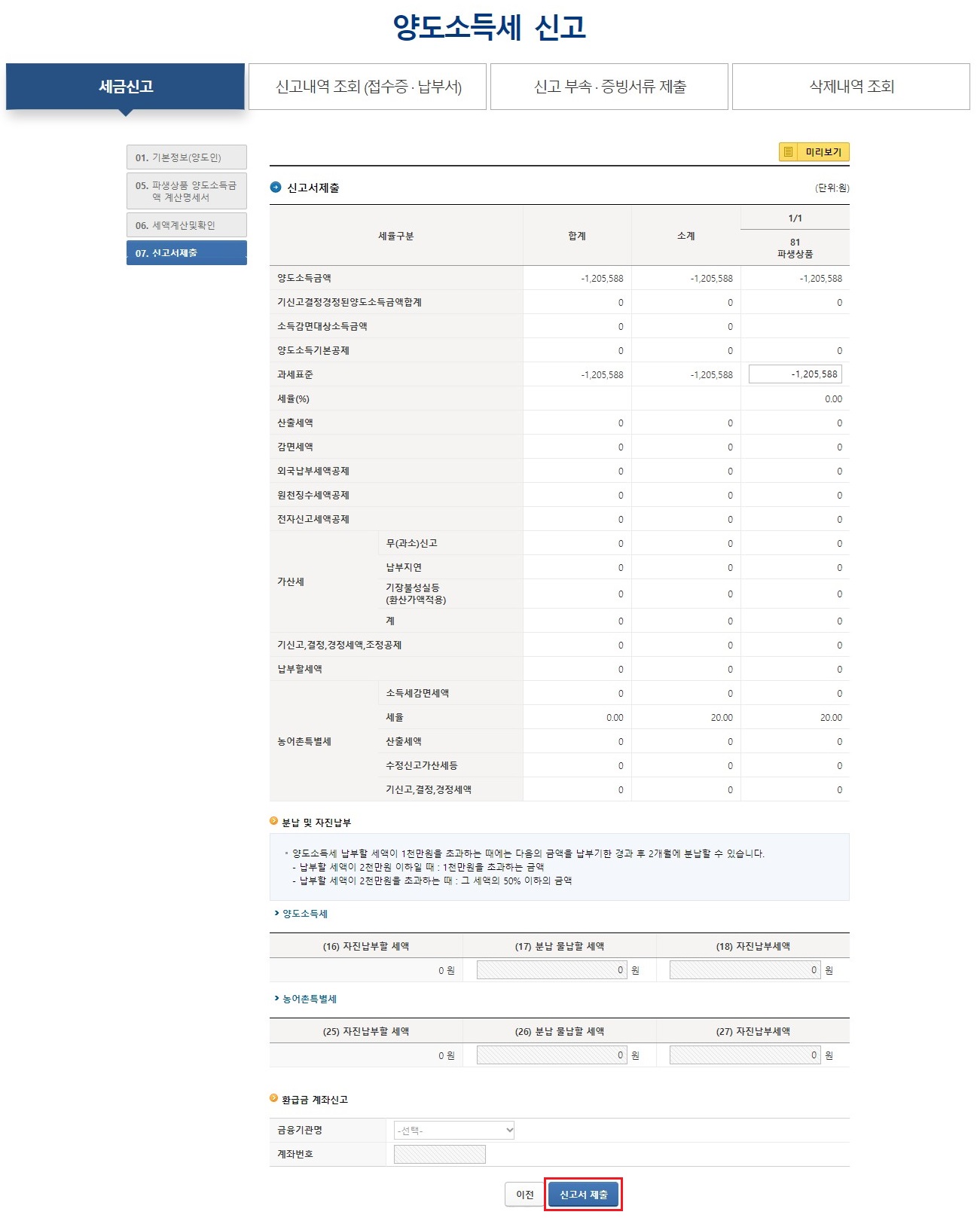The image size is (980, 1224).
Task: Click the 외국납부세액공제 row label
Action: [x=313, y=471]
